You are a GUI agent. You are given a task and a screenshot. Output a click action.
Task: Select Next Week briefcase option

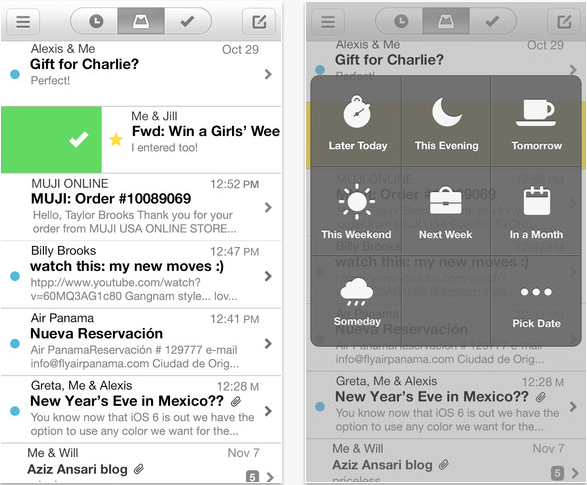(x=446, y=211)
